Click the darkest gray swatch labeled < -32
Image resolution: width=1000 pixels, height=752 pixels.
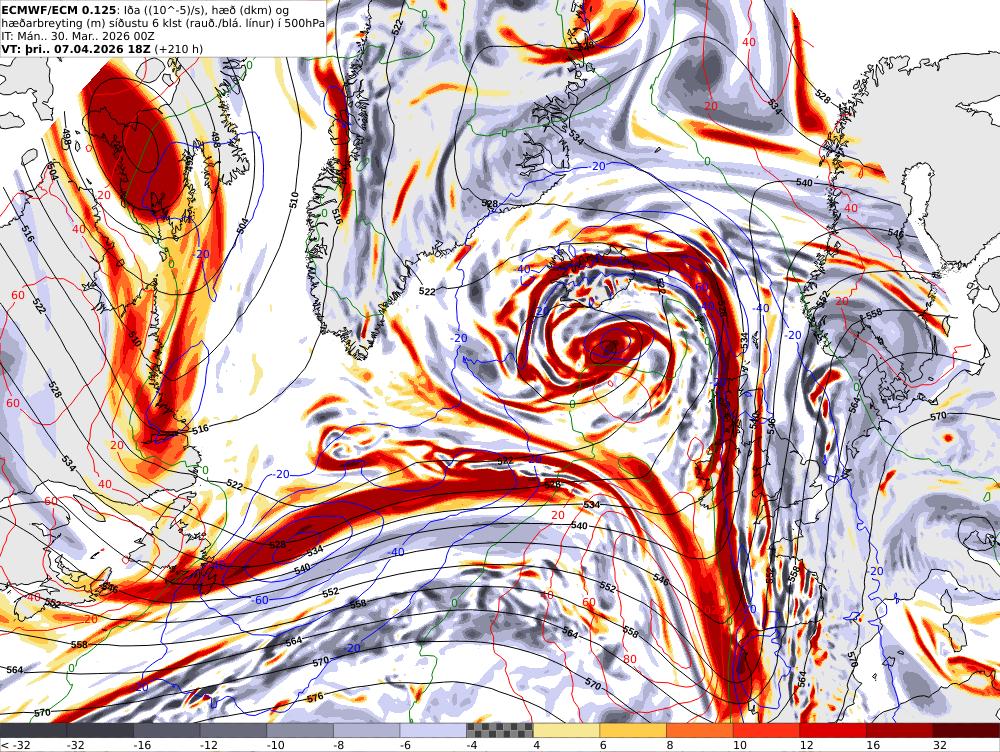pyautogui.click(x=33, y=730)
